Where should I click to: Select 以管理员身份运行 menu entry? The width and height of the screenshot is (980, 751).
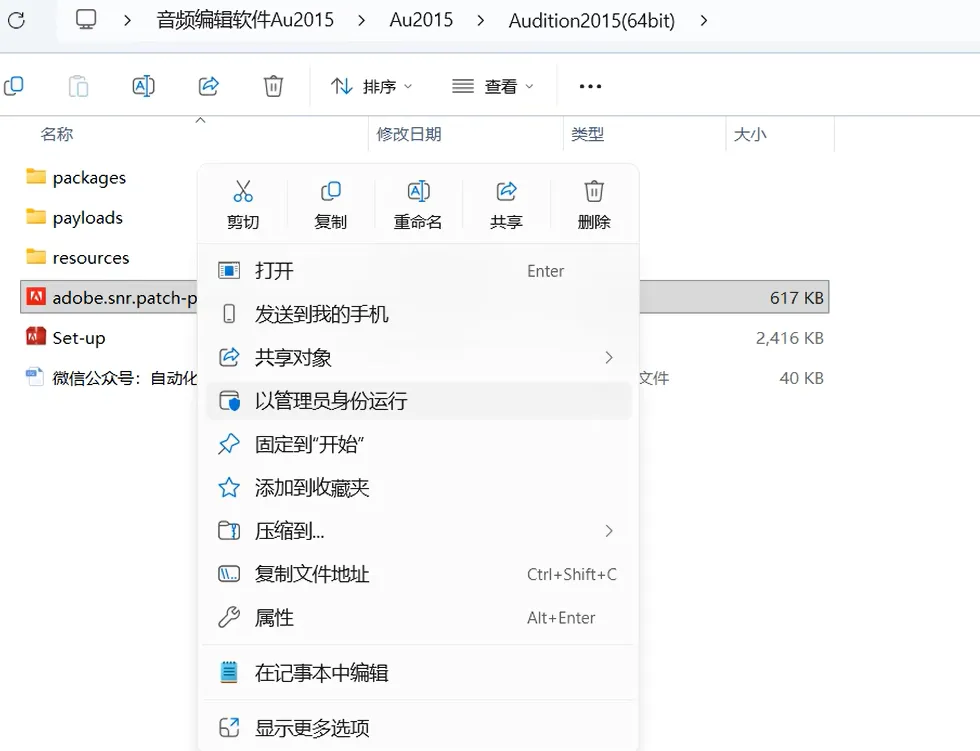(x=419, y=400)
